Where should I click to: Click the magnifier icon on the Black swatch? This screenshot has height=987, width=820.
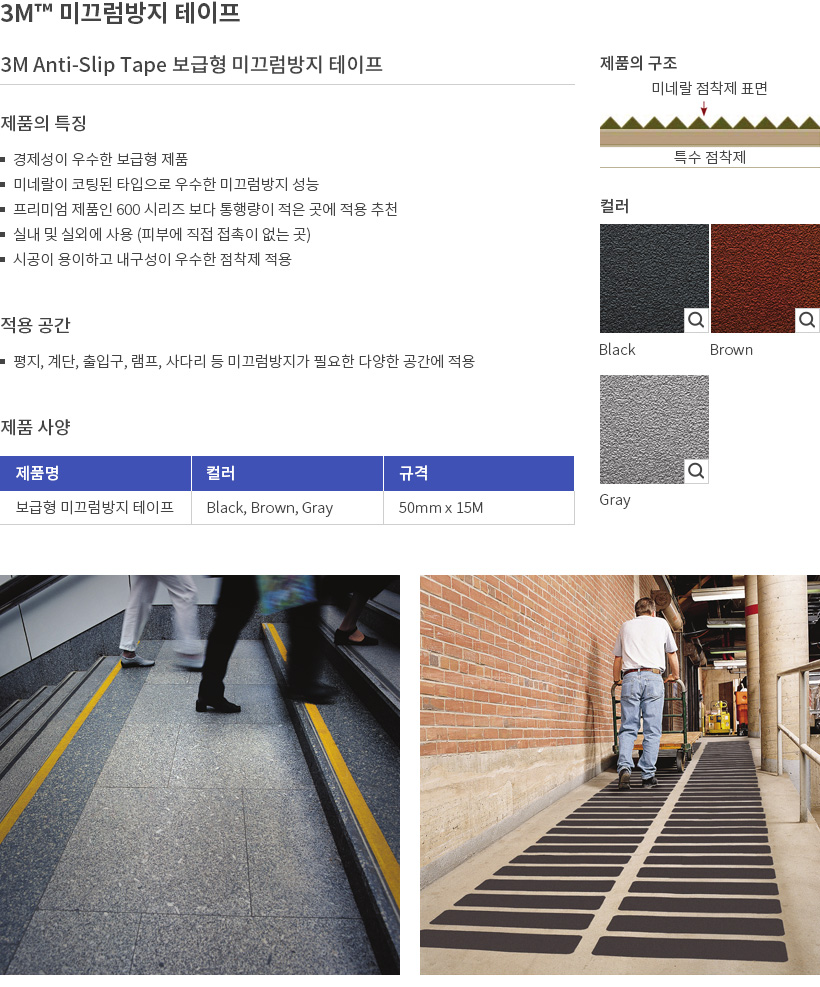point(696,320)
